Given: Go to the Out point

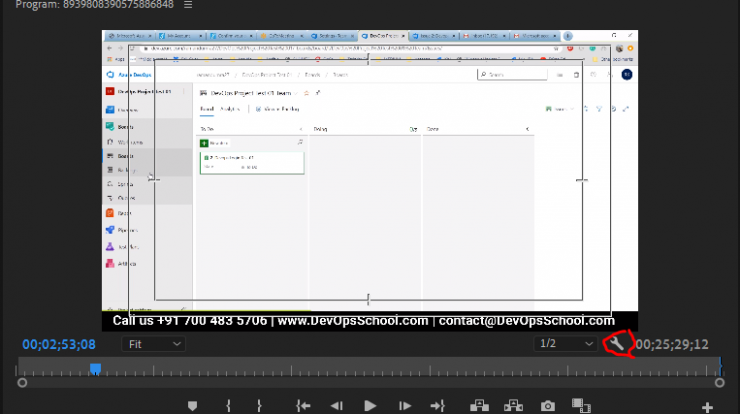Looking at the screenshot, I should [437, 406].
